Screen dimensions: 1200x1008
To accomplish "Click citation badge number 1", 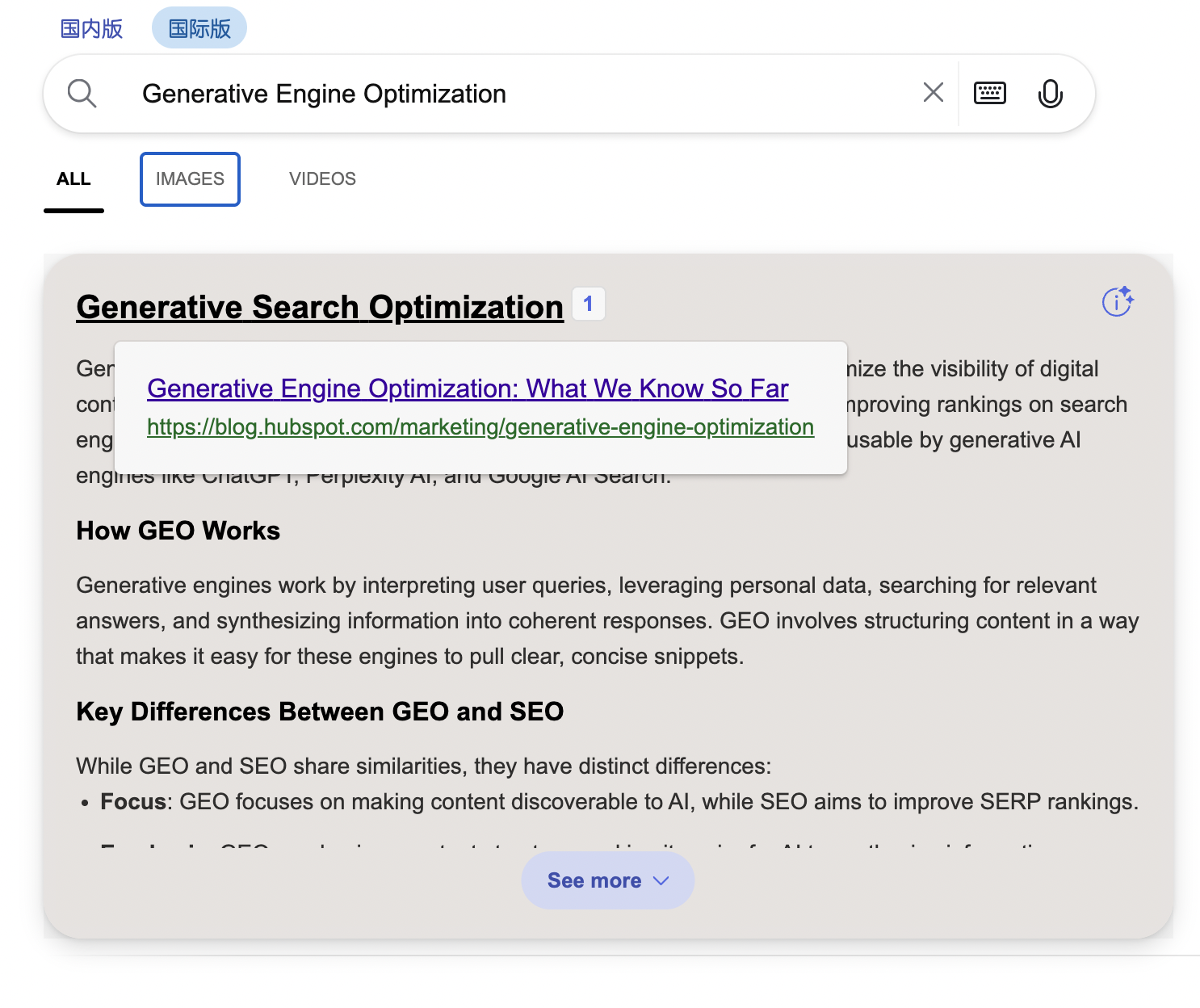I will coord(589,304).
